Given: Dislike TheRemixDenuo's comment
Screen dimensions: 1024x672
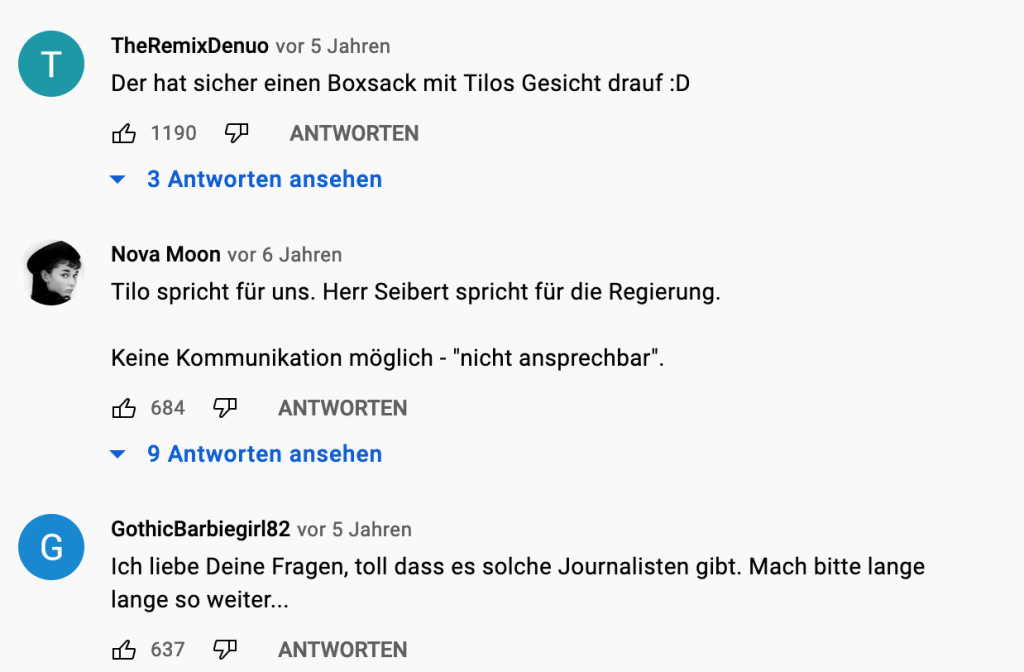Looking at the screenshot, I should 236,133.
